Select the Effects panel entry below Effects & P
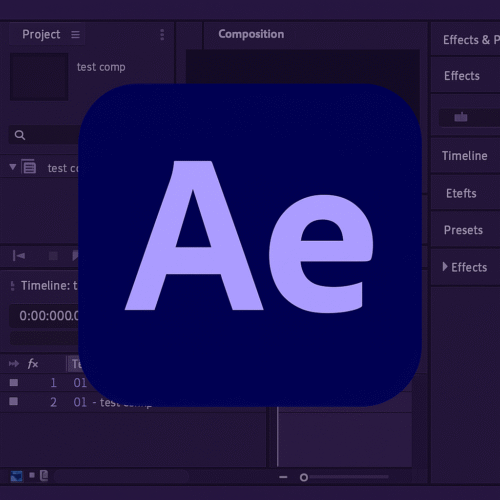Image resolution: width=500 pixels, height=500 pixels. point(462,76)
